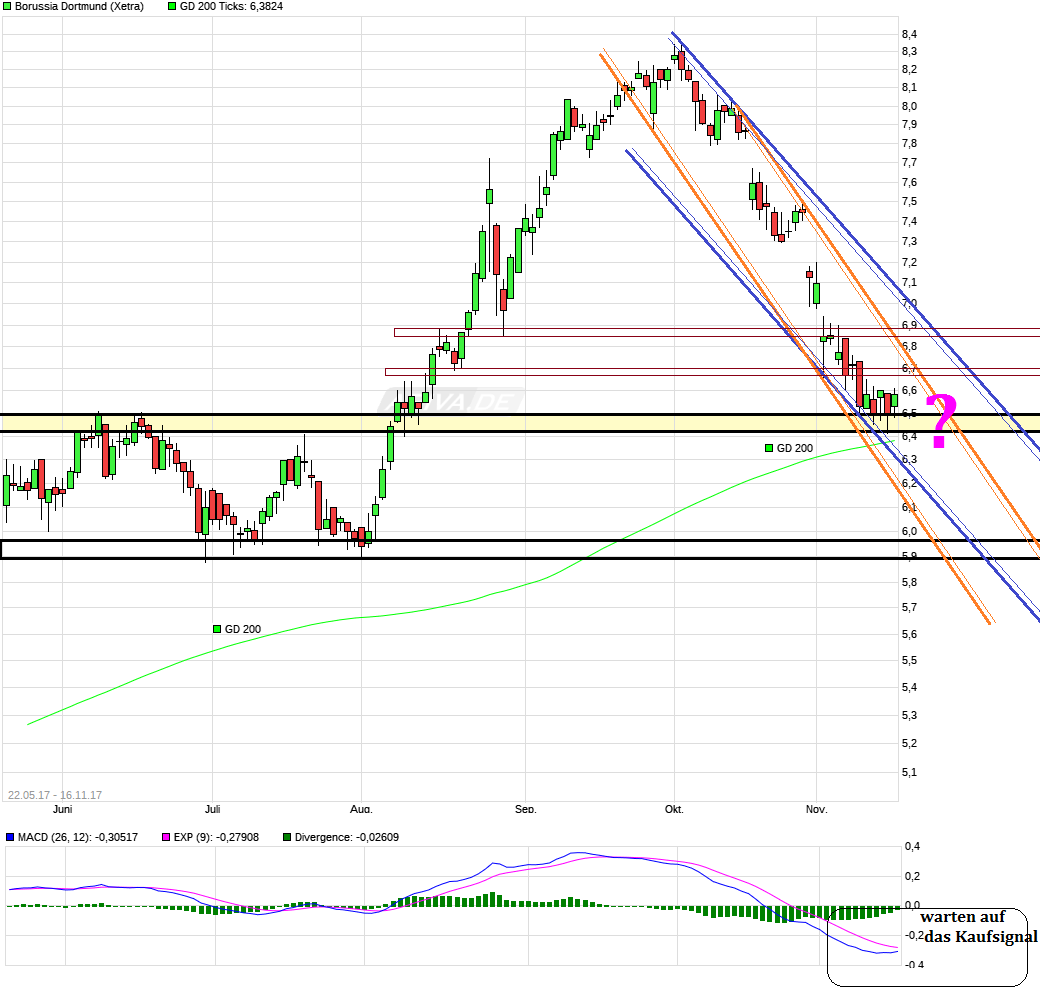1040x992 pixels.
Task: Click the 5,2 price axis value
Action: coord(909,743)
